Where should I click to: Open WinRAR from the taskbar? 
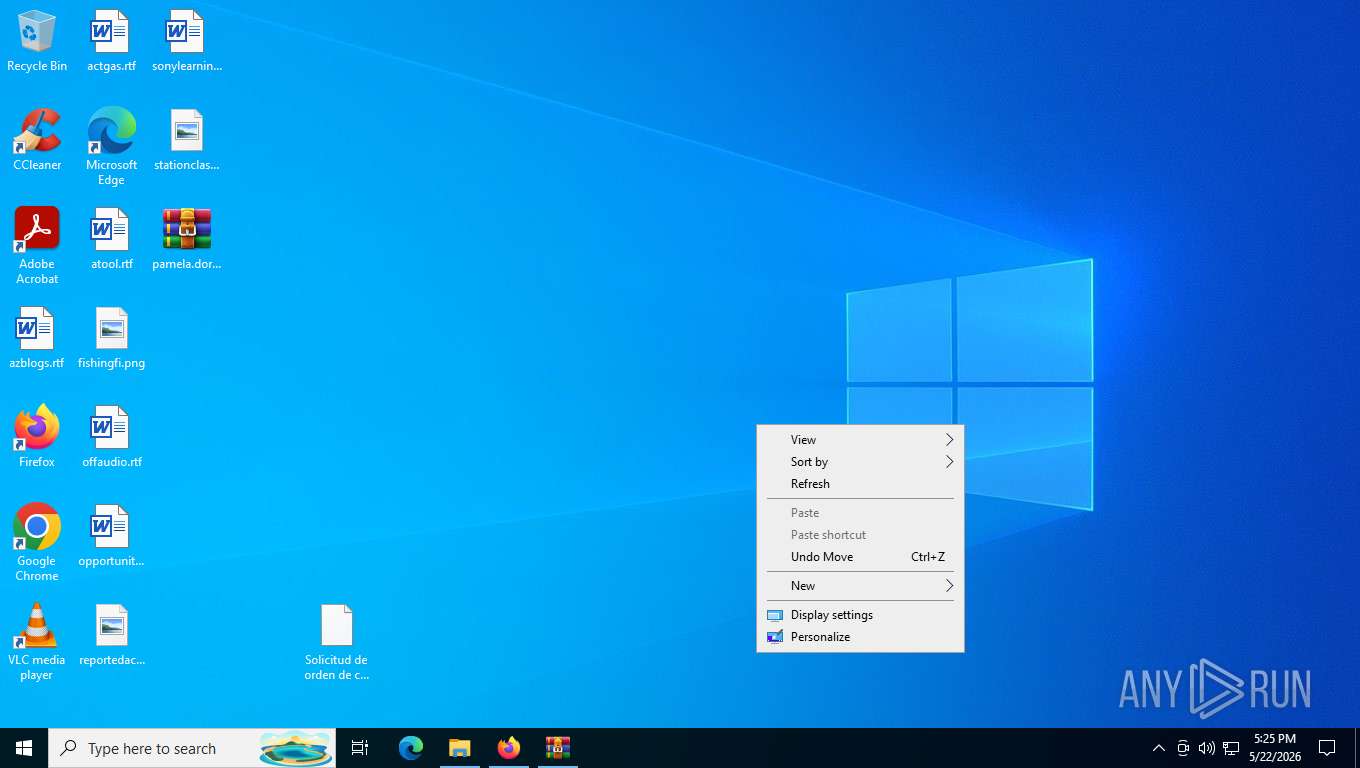557,748
